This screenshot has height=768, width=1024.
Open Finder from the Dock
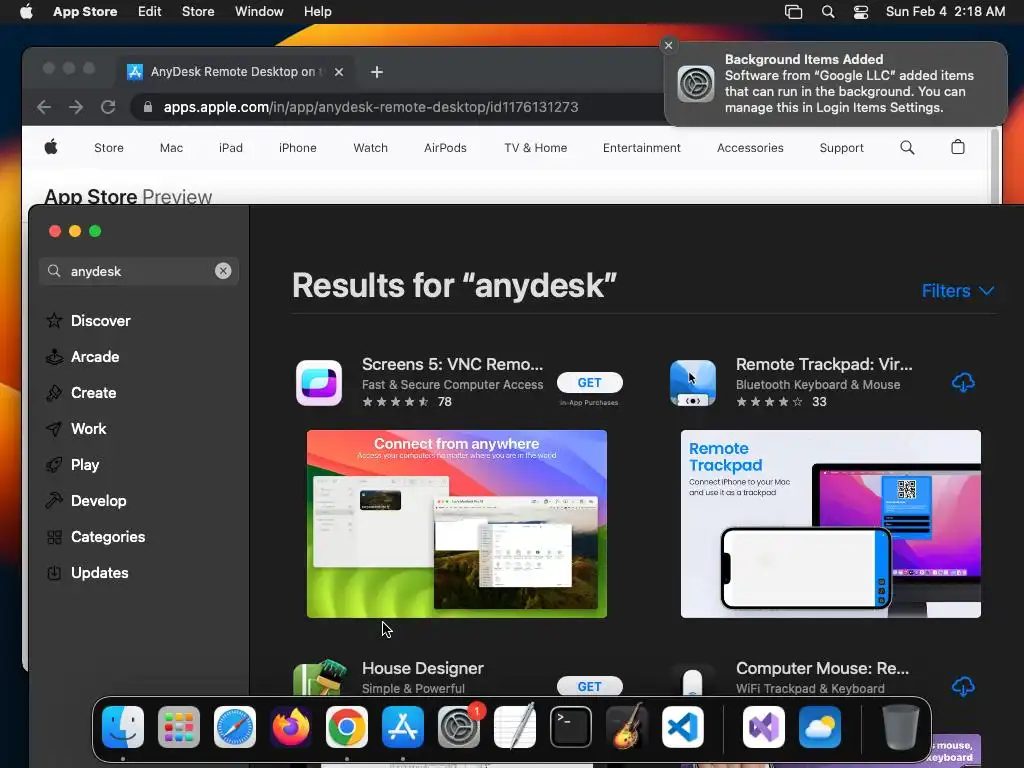[x=123, y=727]
